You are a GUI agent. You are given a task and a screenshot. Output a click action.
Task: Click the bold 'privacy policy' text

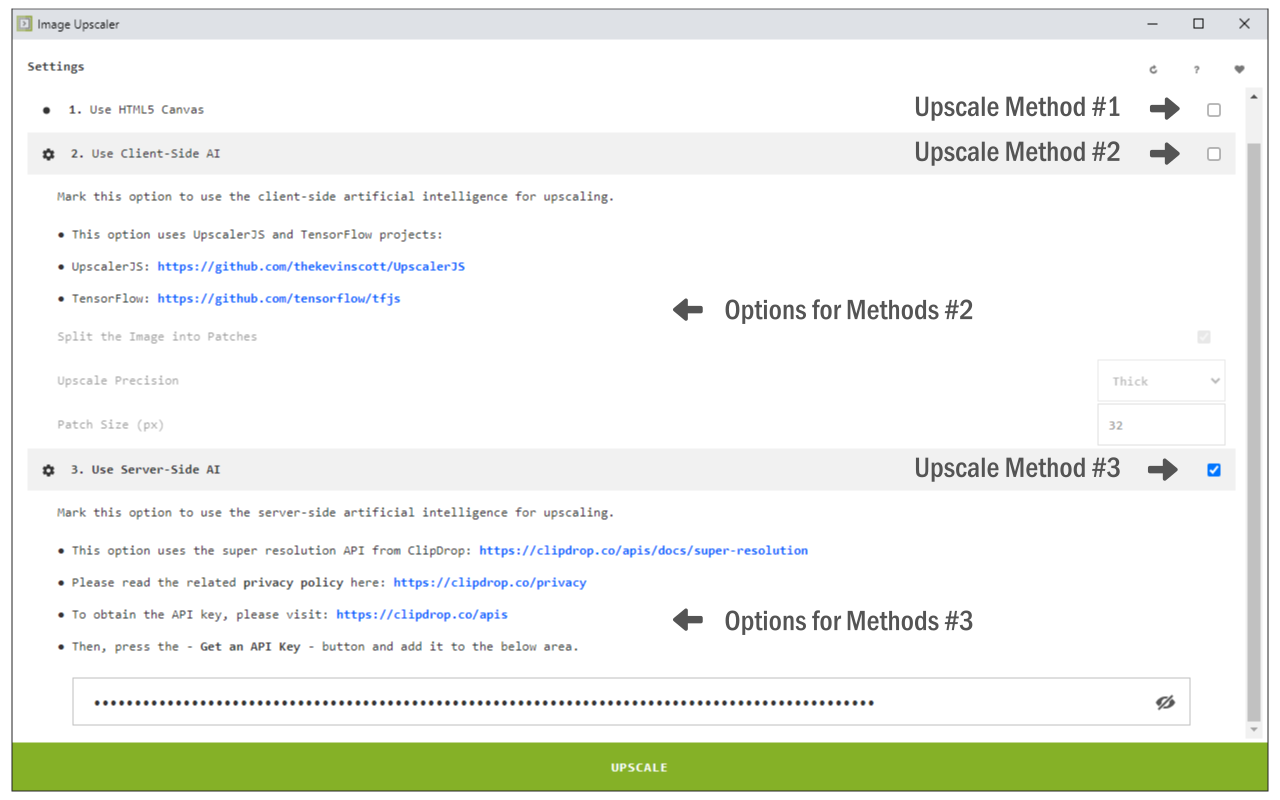coord(293,583)
